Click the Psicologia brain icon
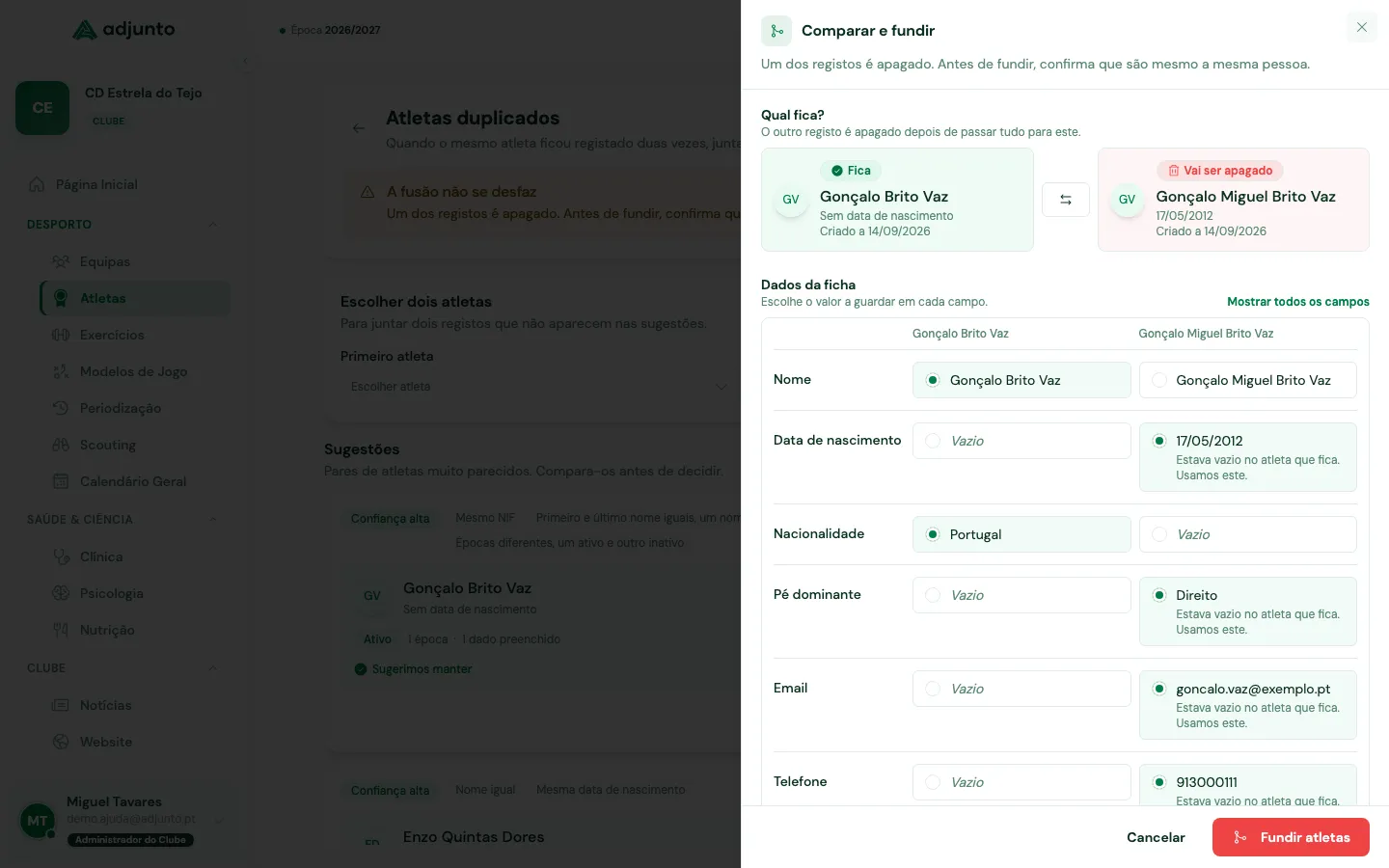The height and width of the screenshot is (868, 1389). [61, 593]
